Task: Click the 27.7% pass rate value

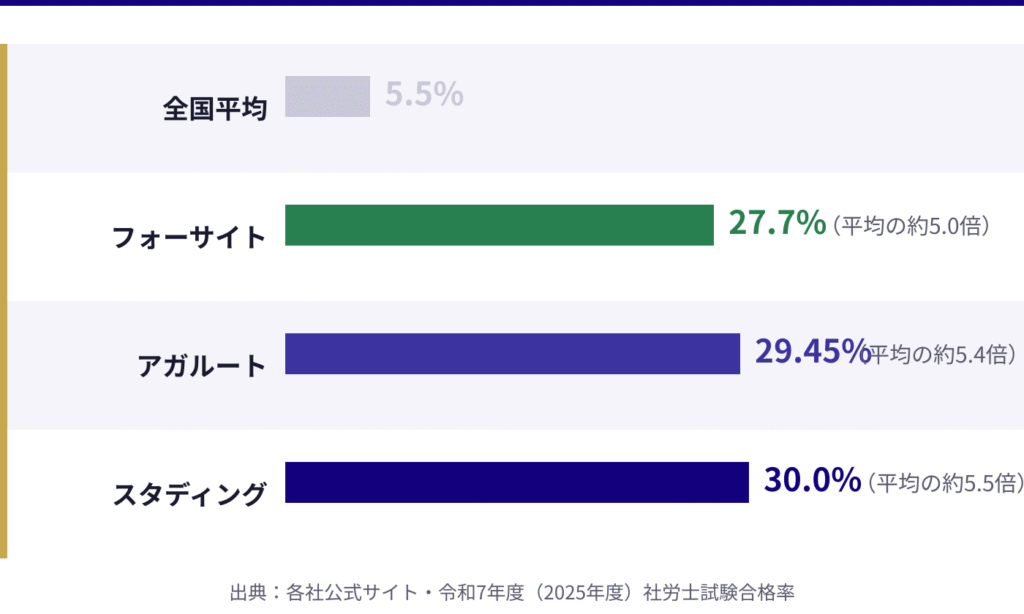Action: tap(777, 223)
